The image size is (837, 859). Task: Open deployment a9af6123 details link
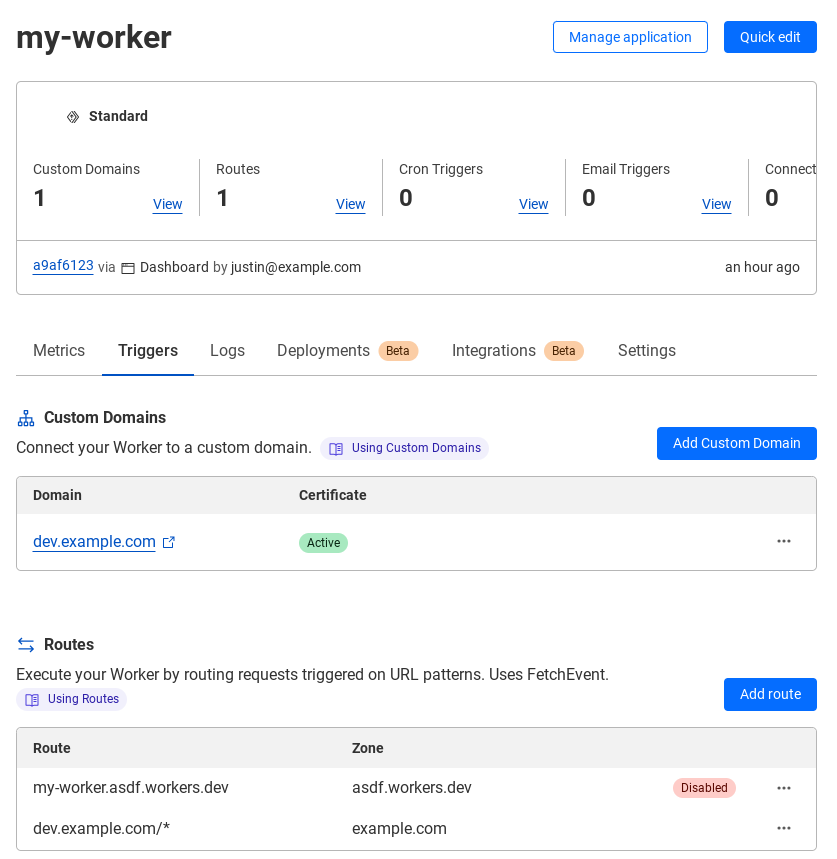point(62,266)
